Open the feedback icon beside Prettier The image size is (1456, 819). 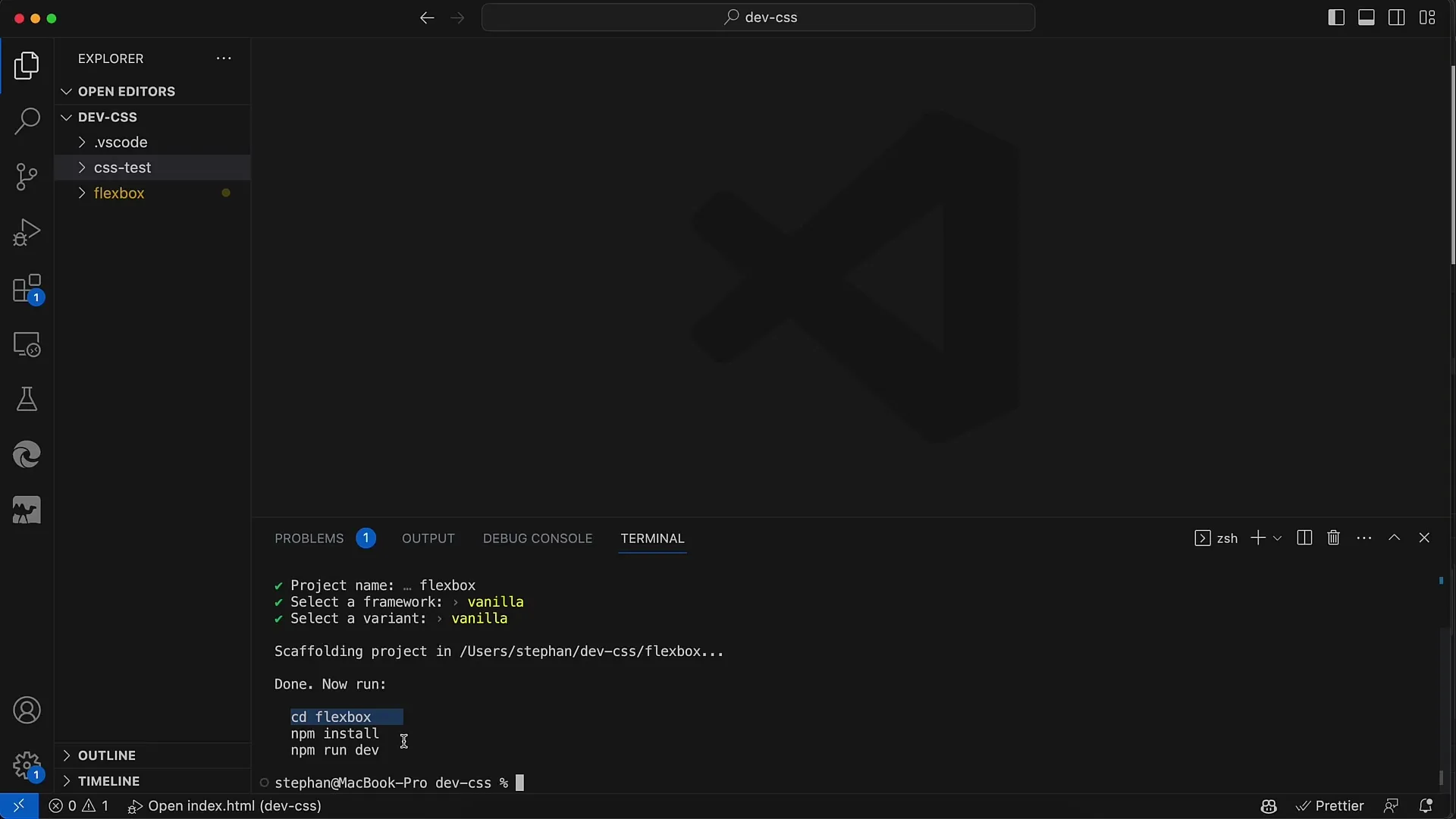click(1391, 806)
